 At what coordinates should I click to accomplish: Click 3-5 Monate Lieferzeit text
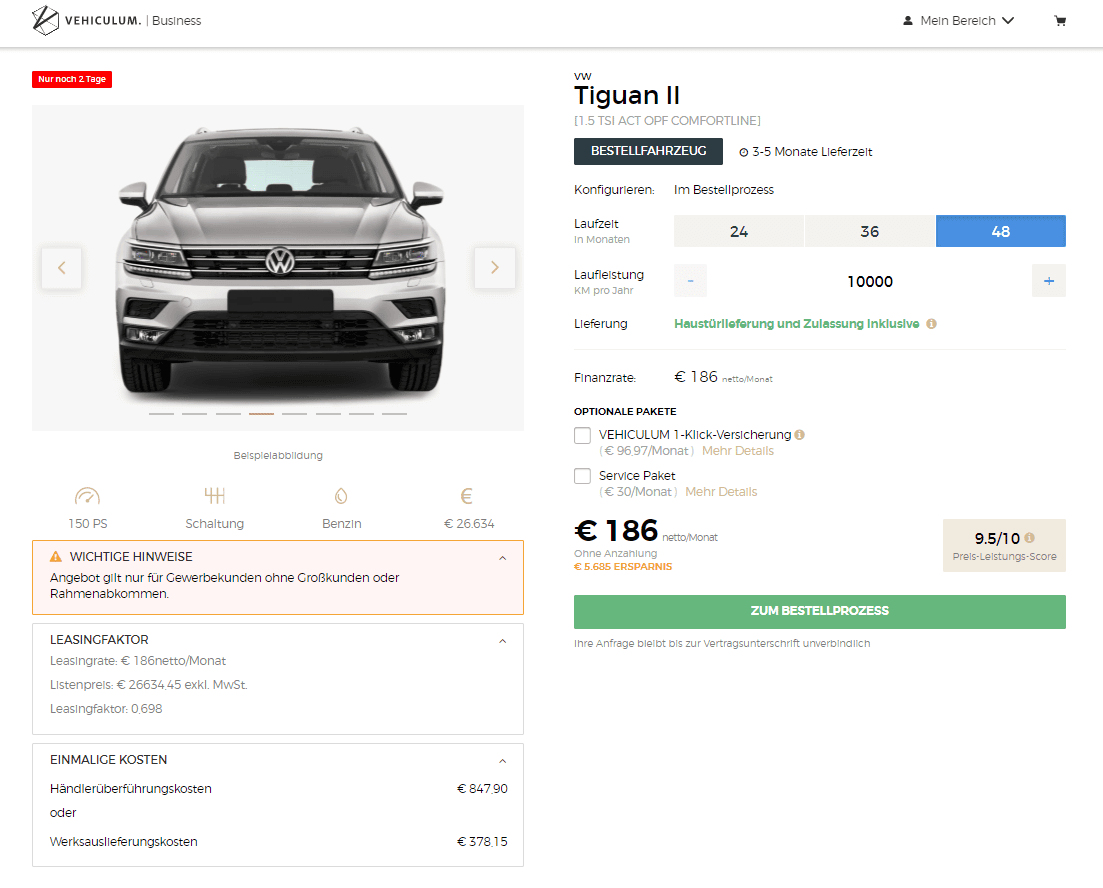coord(812,152)
